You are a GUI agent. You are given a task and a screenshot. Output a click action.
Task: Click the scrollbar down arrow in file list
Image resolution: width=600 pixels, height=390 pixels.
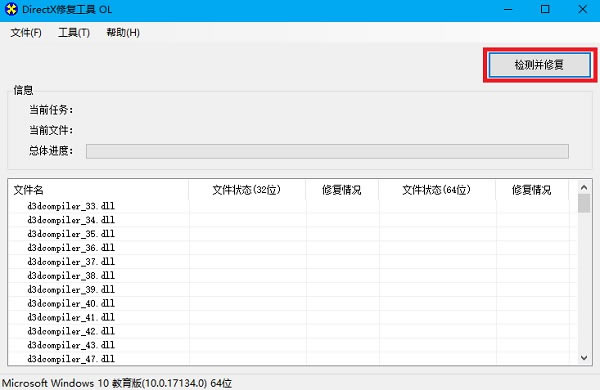pos(584,357)
